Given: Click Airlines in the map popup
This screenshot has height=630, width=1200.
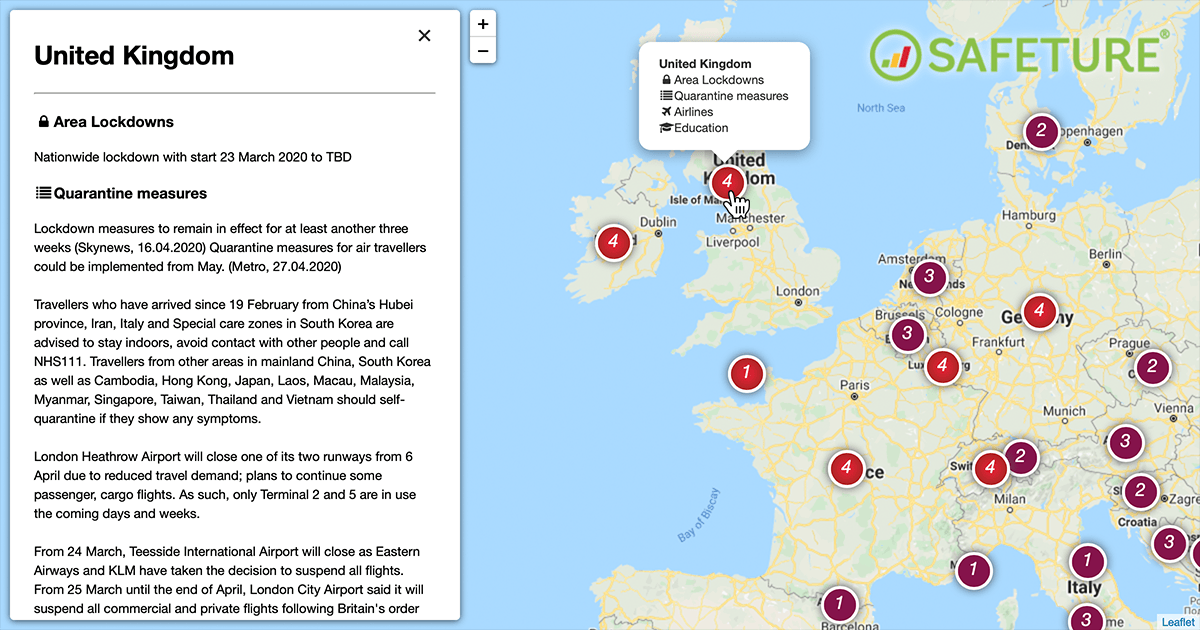Looking at the screenshot, I should click(693, 112).
